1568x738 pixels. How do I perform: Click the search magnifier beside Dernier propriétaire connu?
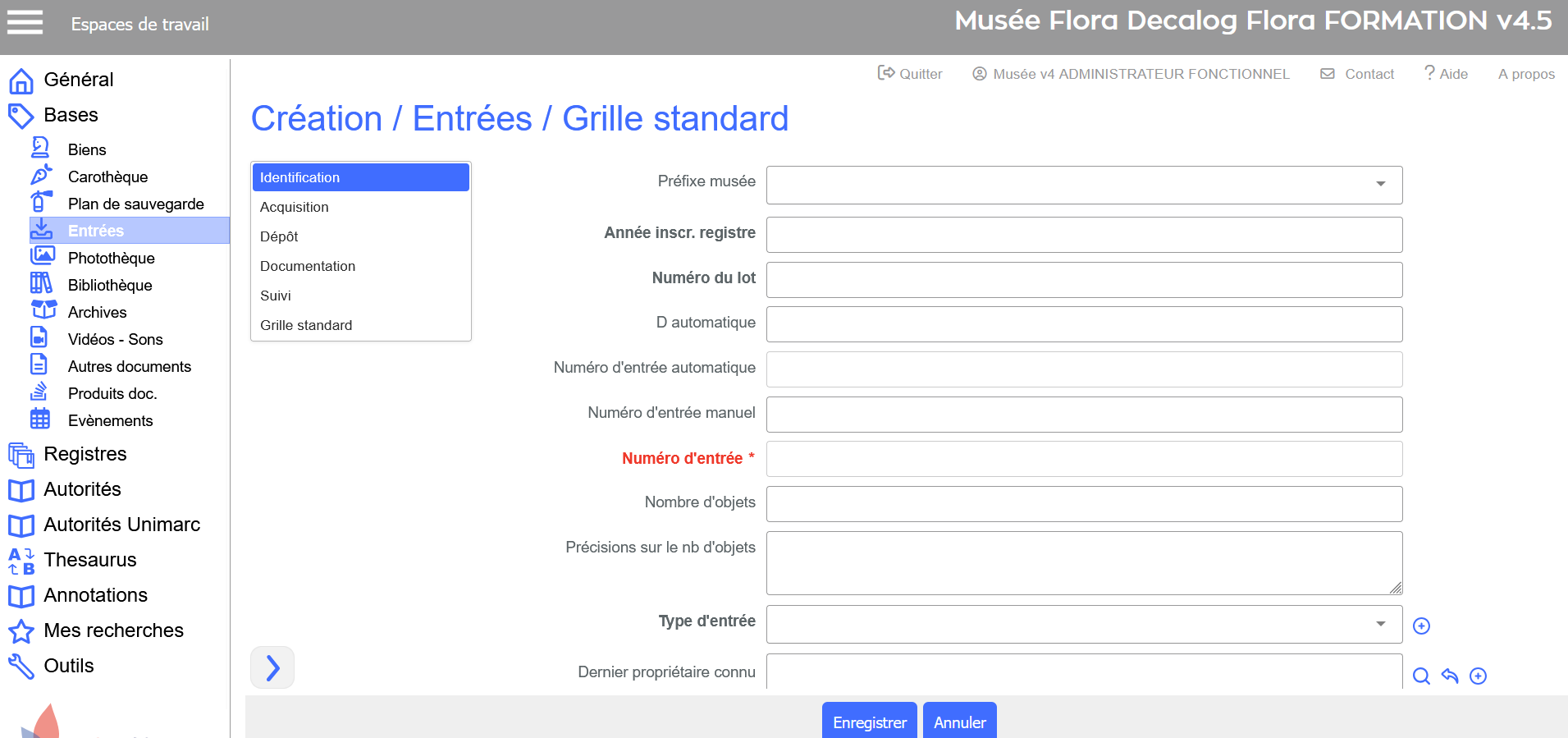click(1421, 676)
